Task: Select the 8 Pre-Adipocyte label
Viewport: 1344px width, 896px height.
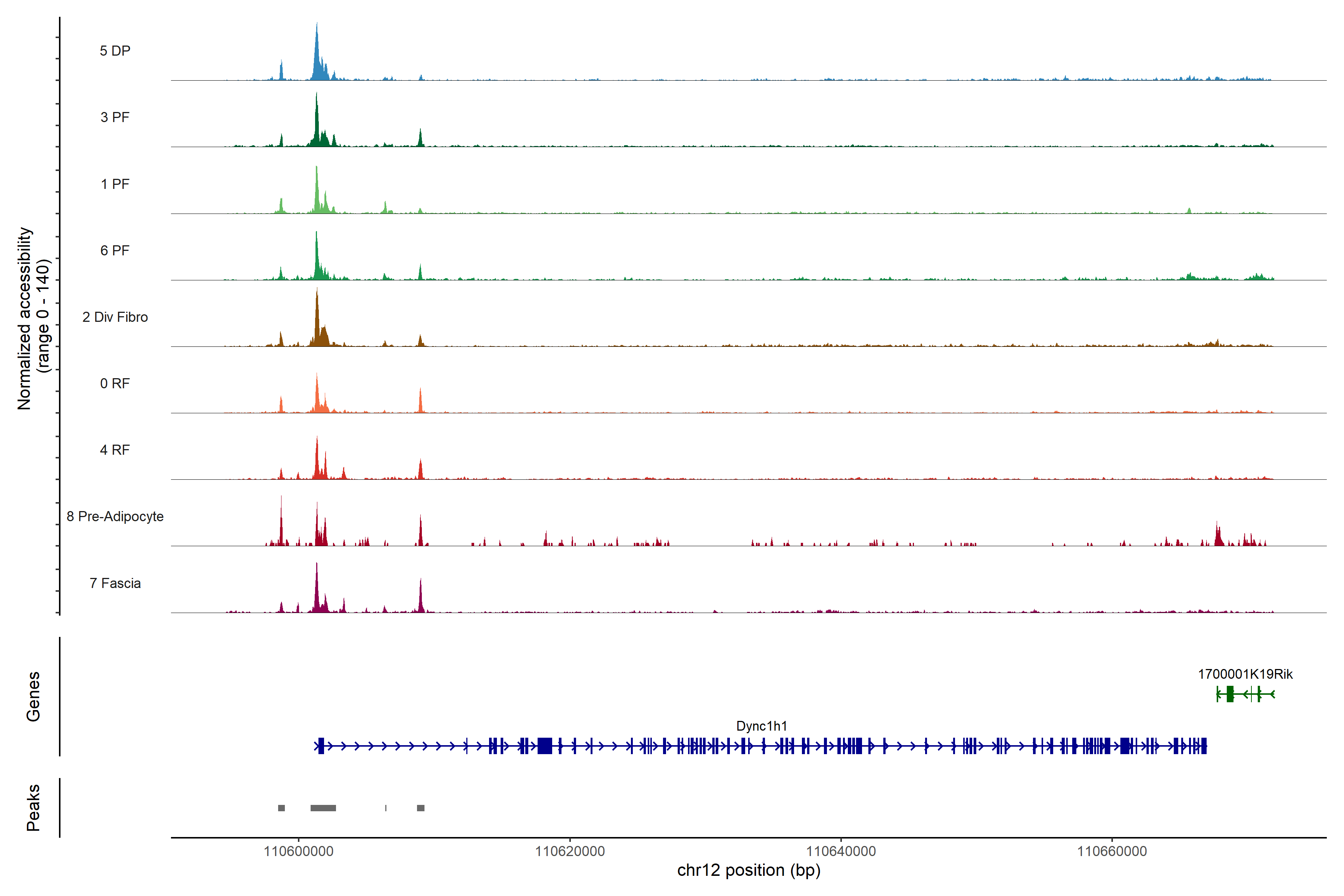Action: 115,517
